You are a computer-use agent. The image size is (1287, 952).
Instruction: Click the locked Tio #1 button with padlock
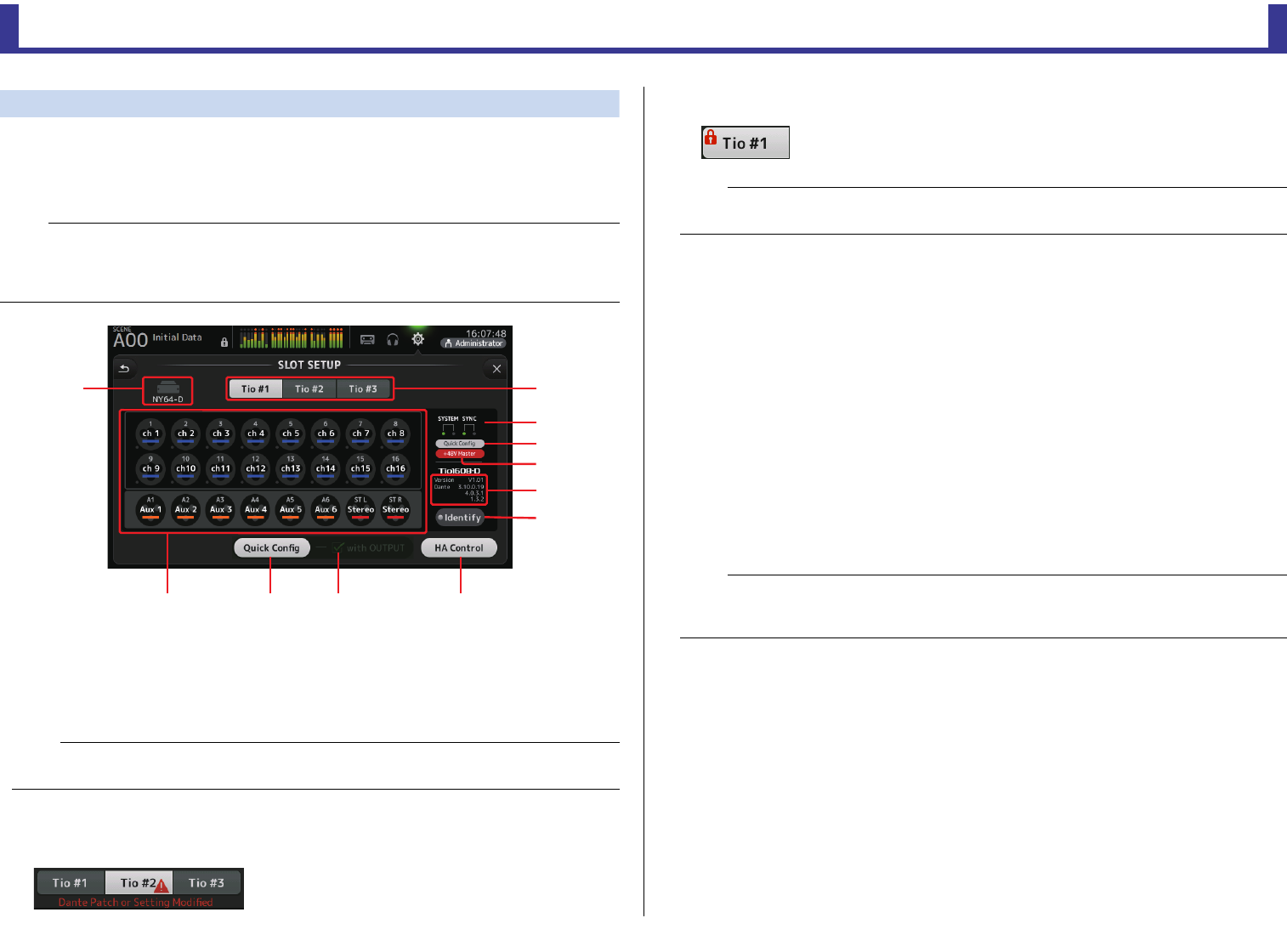pos(746,143)
